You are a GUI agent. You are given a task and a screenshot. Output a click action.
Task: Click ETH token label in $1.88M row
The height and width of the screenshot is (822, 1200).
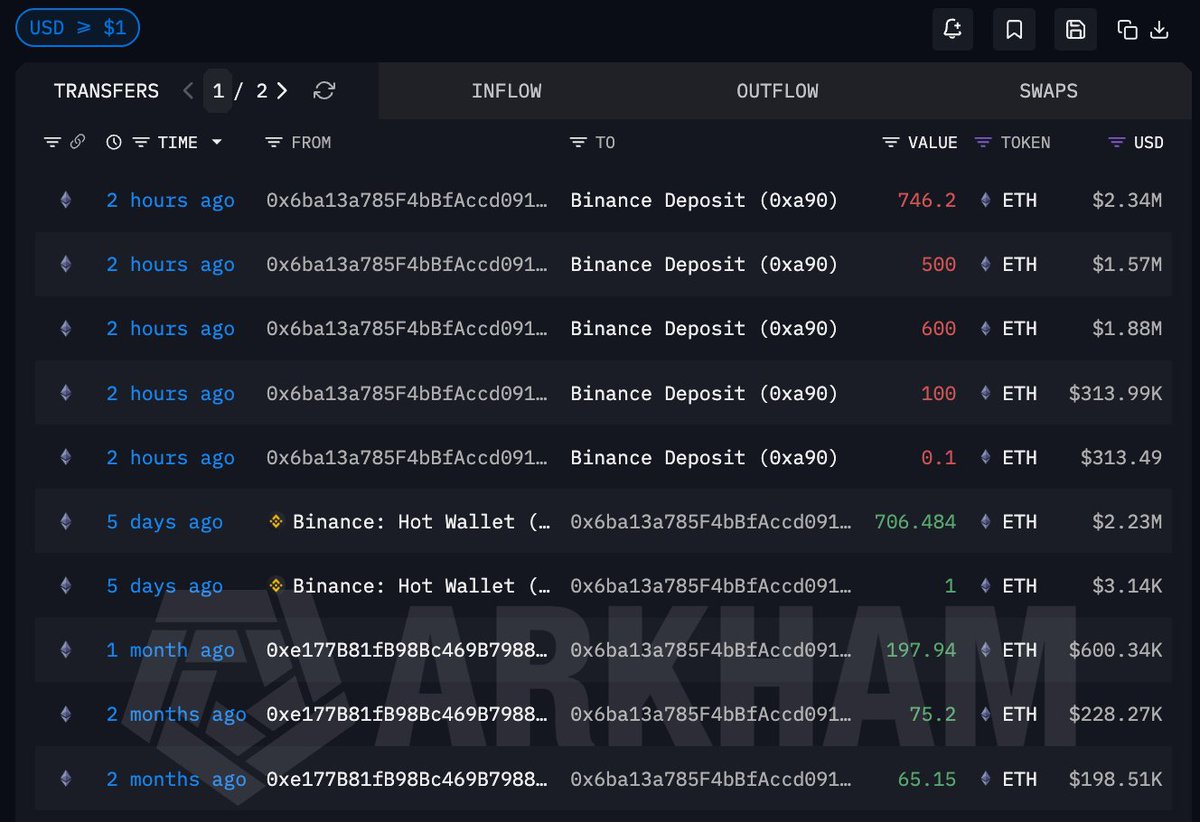coord(1020,328)
